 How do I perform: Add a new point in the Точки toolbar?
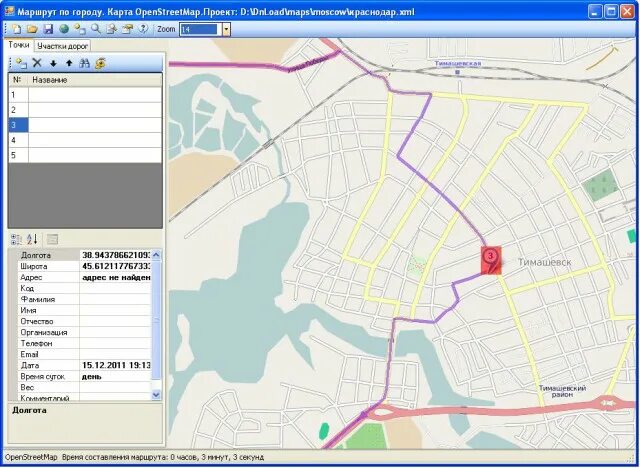coord(21,63)
